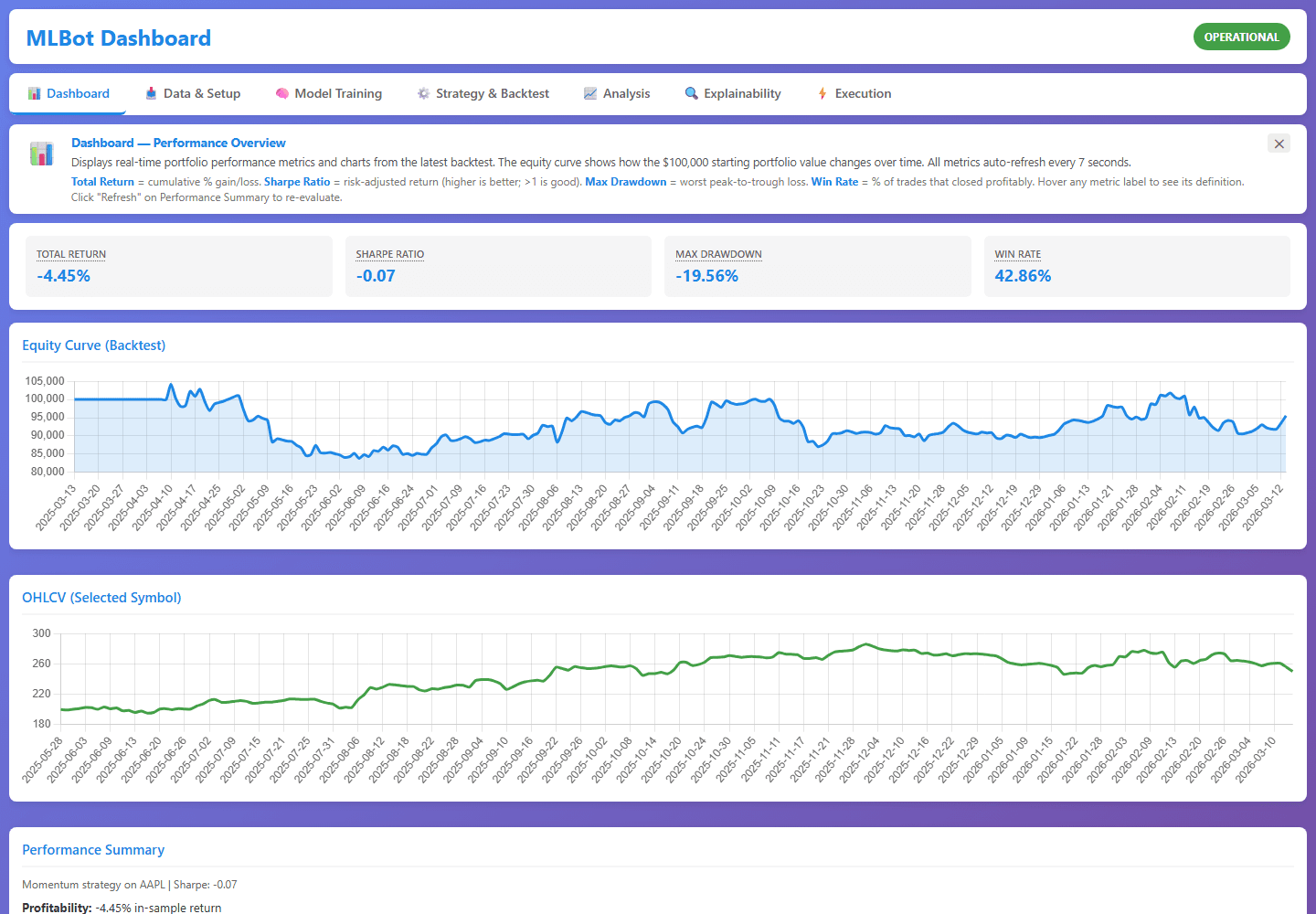
Task: Click the bold Sharpe Ratio term in banner
Action: 297,182
